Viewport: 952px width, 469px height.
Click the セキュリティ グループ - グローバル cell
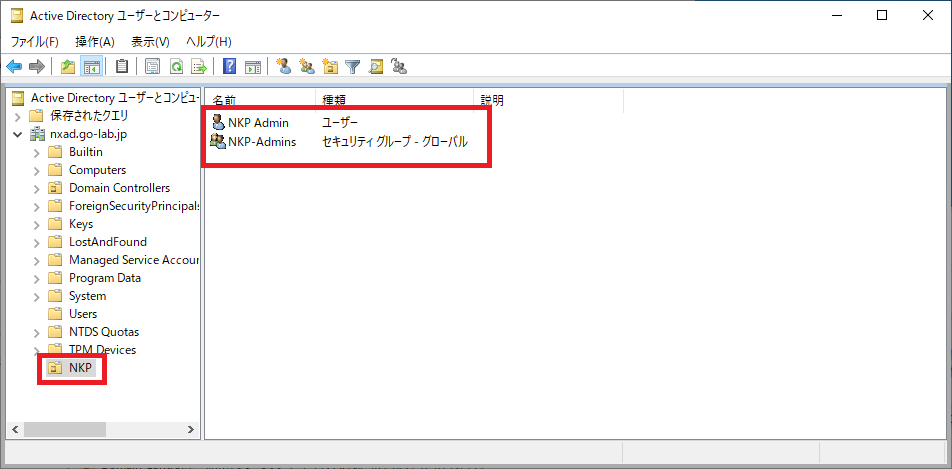[x=395, y=142]
